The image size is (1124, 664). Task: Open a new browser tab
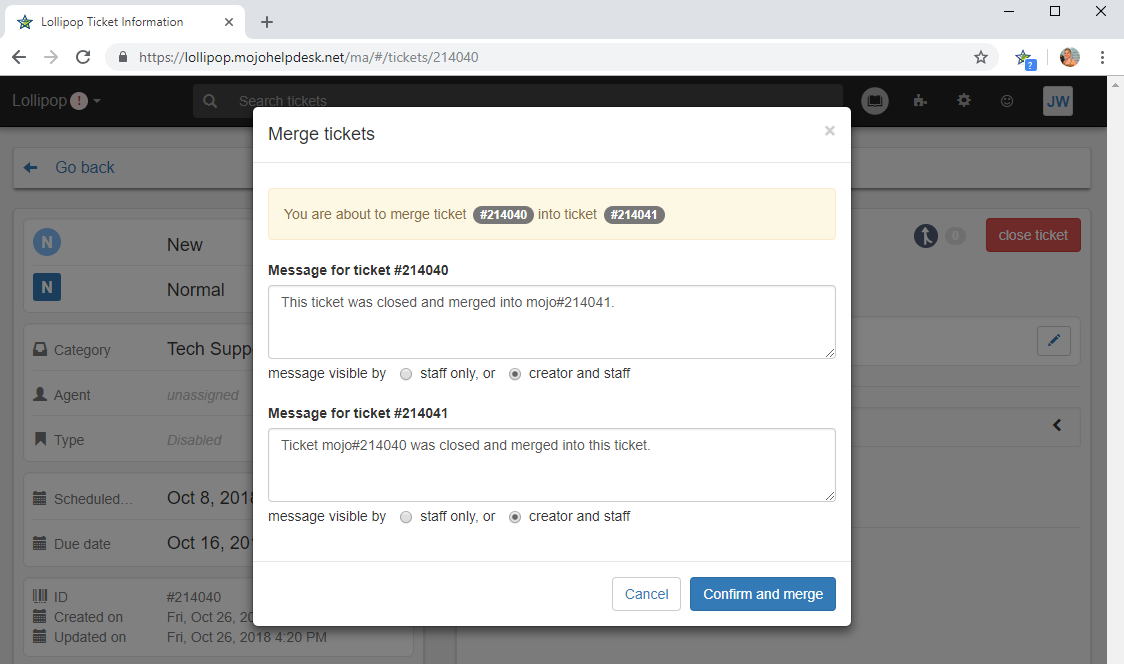(267, 22)
